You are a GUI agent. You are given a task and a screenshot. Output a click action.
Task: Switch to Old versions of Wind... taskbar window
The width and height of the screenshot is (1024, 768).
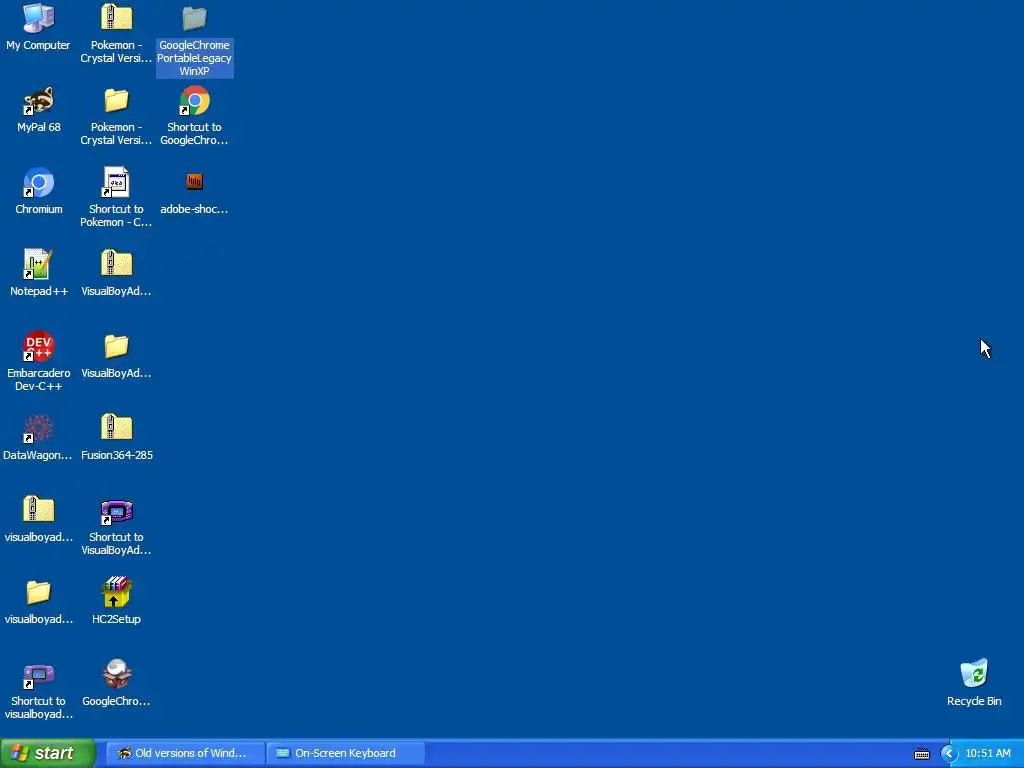tap(185, 753)
